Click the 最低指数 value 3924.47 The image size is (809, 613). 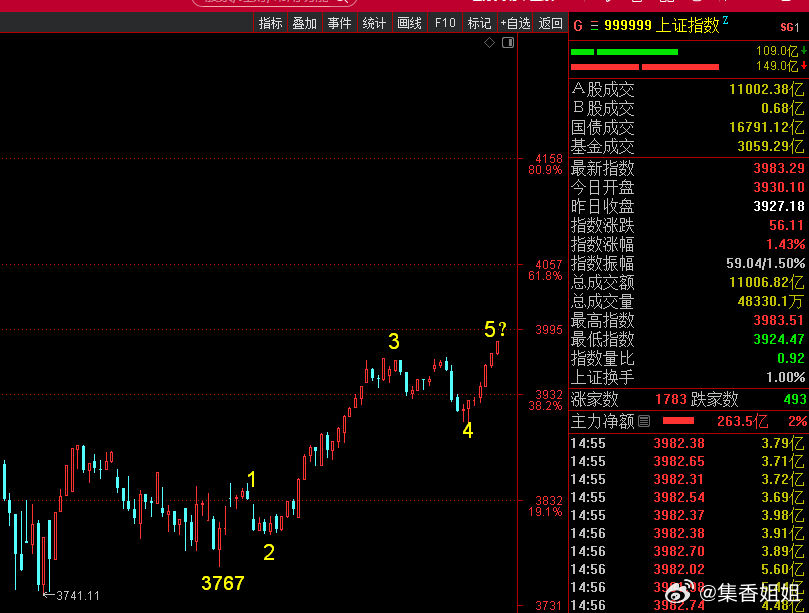[779, 340]
